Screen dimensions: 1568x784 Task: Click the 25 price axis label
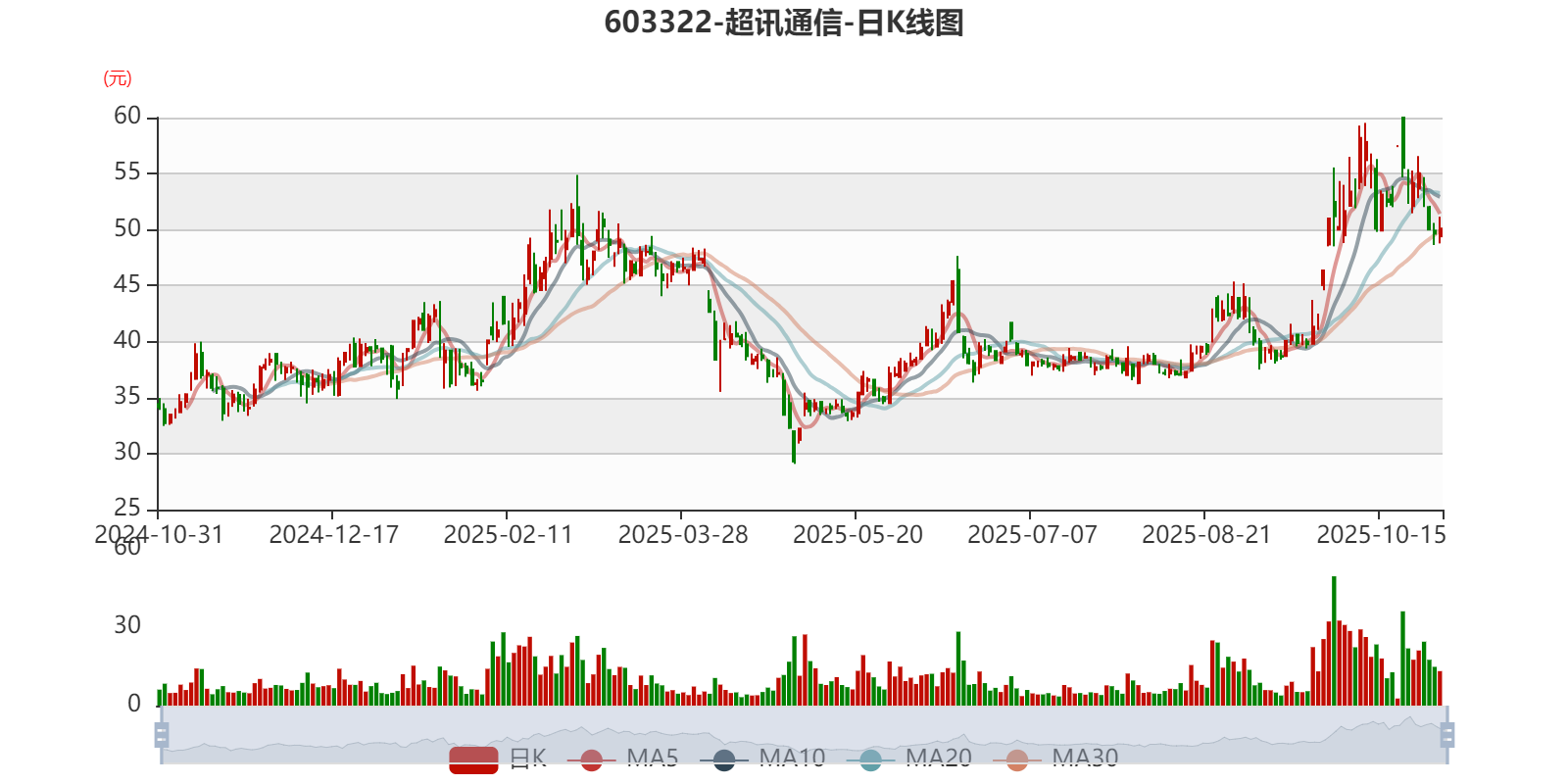127,508
